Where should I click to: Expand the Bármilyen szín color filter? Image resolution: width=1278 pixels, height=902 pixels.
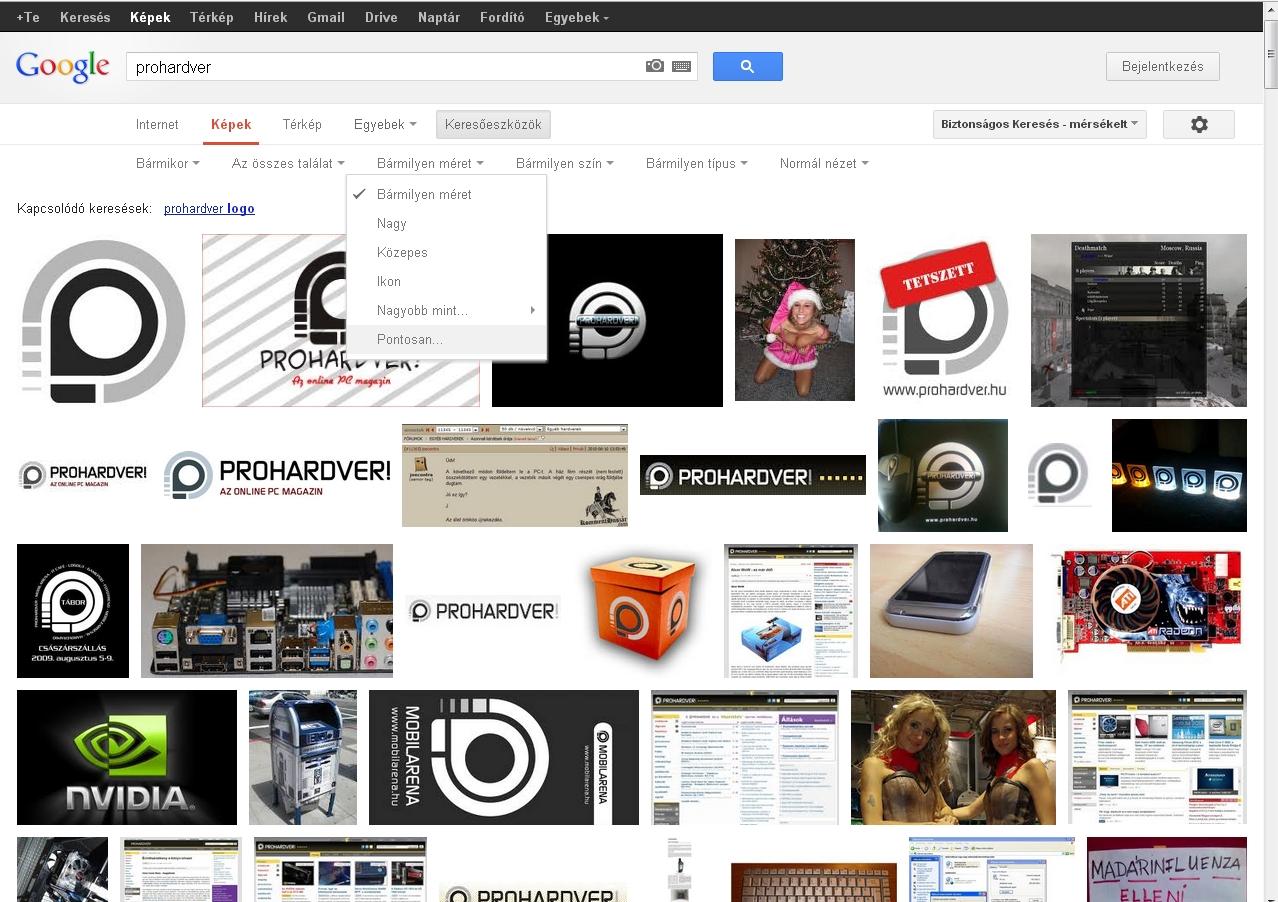pos(565,163)
